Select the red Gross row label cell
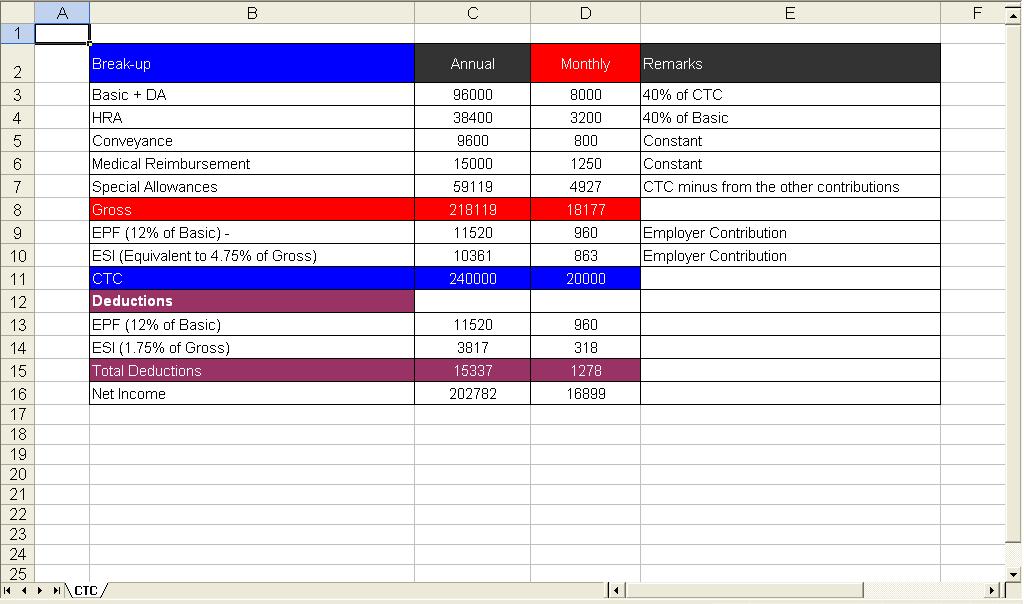Image resolution: width=1024 pixels, height=604 pixels. click(x=250, y=209)
